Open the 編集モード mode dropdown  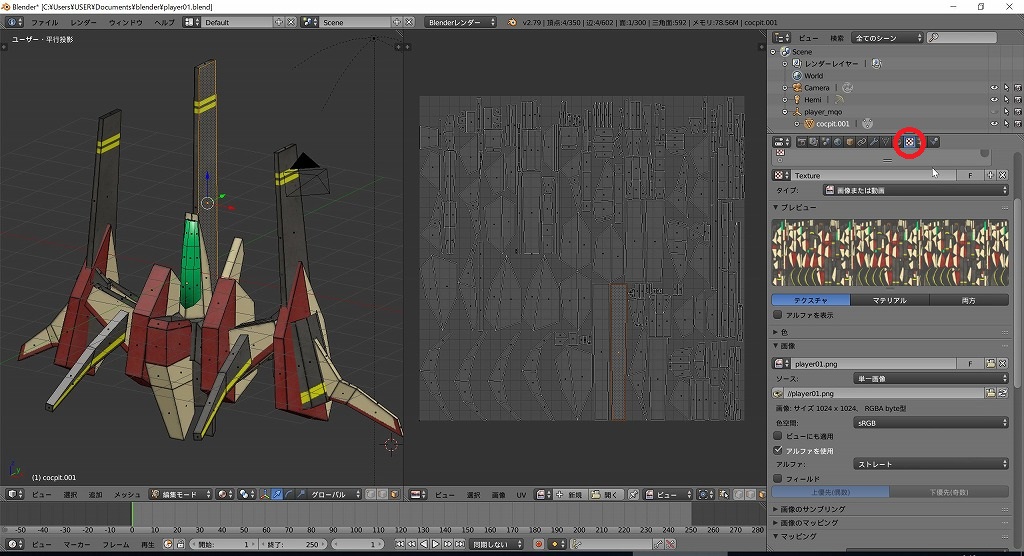180,494
